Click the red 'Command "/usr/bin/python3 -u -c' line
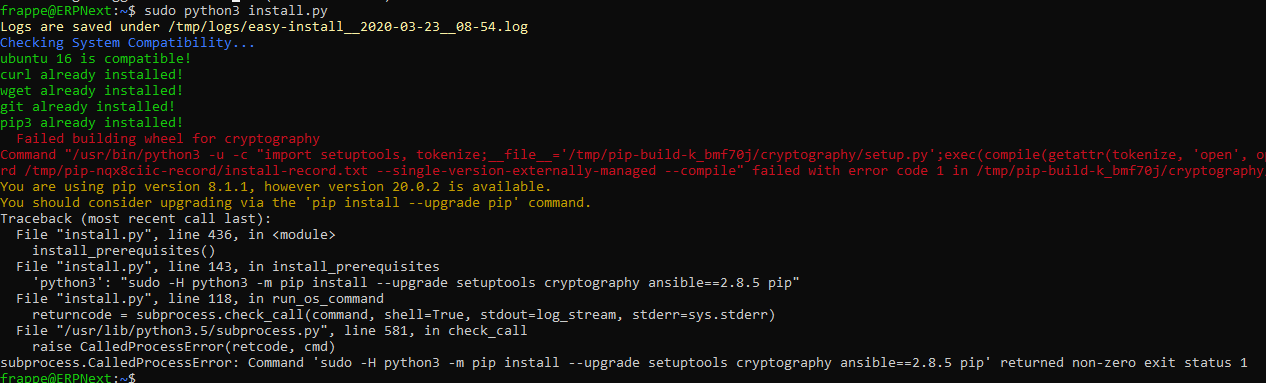This screenshot has width=1266, height=383. click(633, 154)
